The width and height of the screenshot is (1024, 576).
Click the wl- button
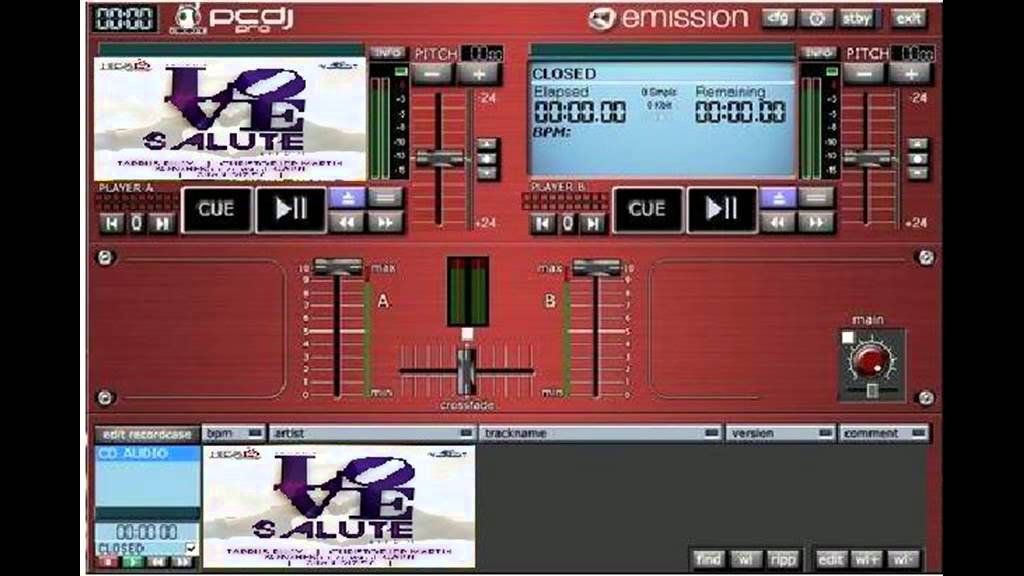tap(903, 560)
